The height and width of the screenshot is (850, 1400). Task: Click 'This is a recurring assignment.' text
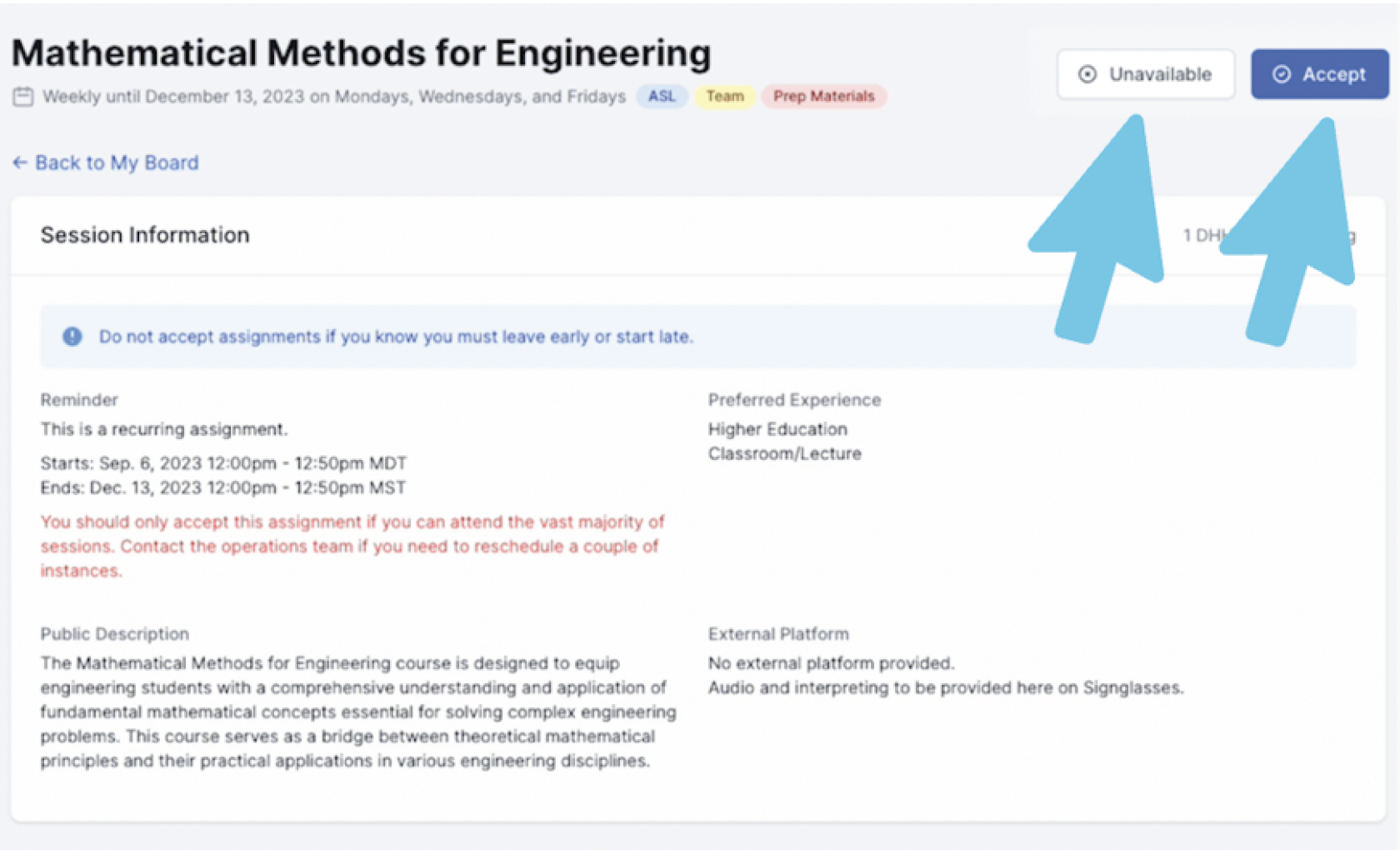[x=164, y=429]
